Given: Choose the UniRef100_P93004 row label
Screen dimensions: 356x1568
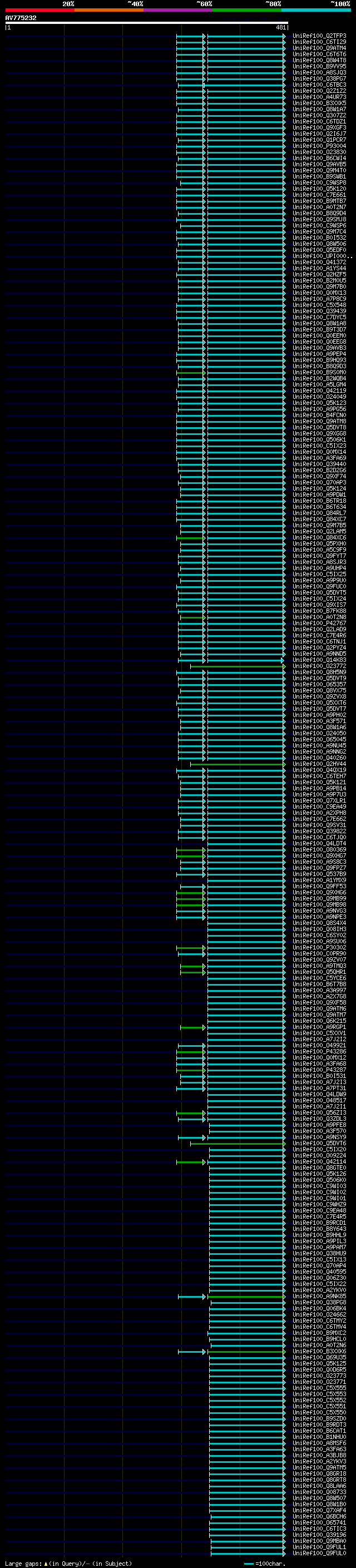Looking at the screenshot, I should [319, 146].
